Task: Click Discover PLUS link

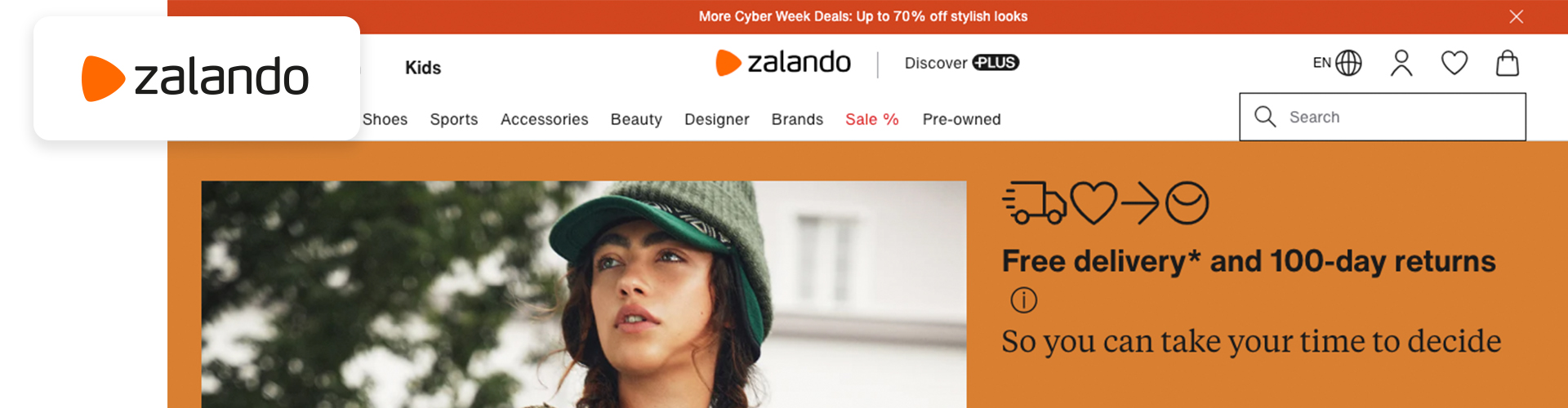Action: click(962, 63)
